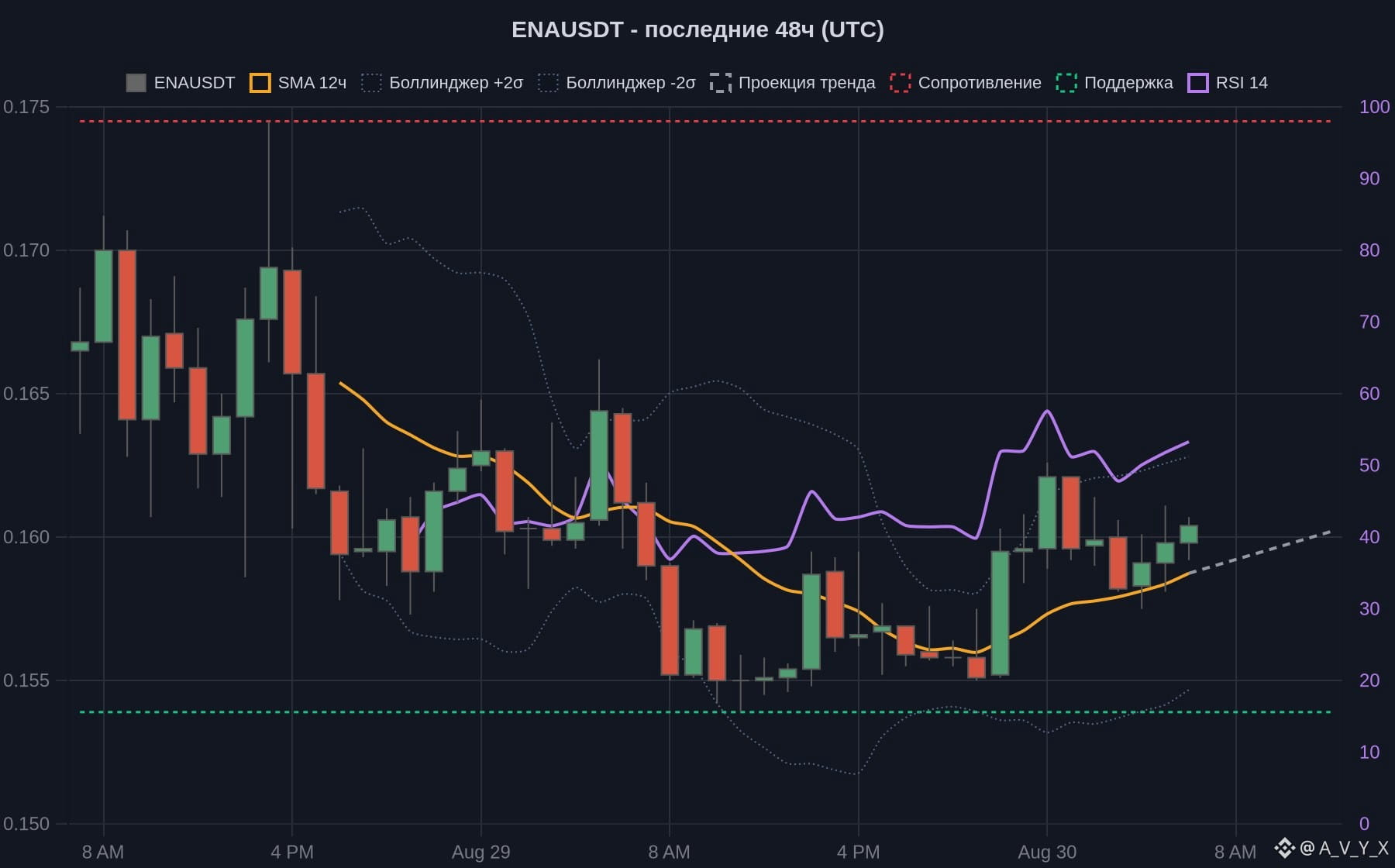Screen dimensions: 1395x868
Task: Click the ENAUSDT gray legend swatch
Action: coord(136,83)
